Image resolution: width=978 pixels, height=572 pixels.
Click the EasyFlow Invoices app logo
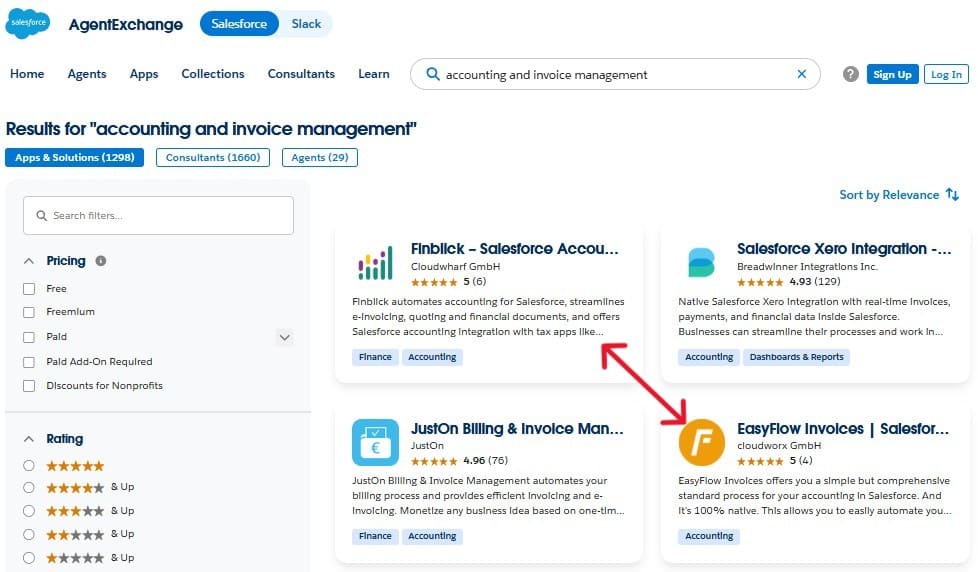701,442
